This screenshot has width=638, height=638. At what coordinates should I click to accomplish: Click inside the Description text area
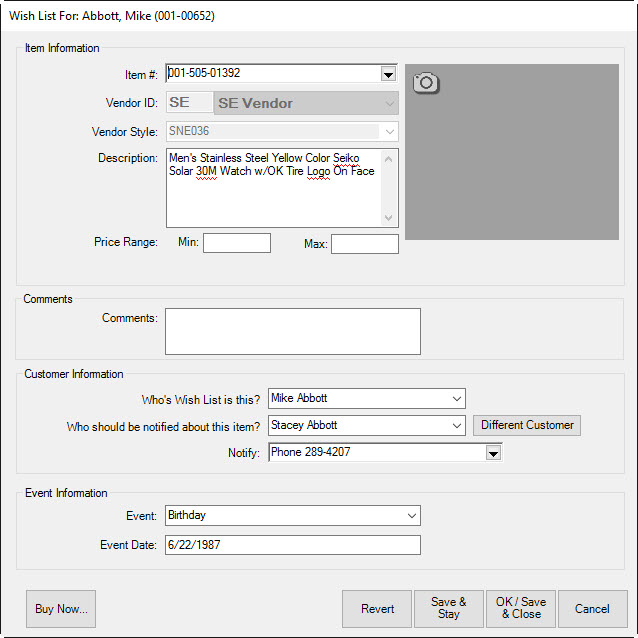274,200
